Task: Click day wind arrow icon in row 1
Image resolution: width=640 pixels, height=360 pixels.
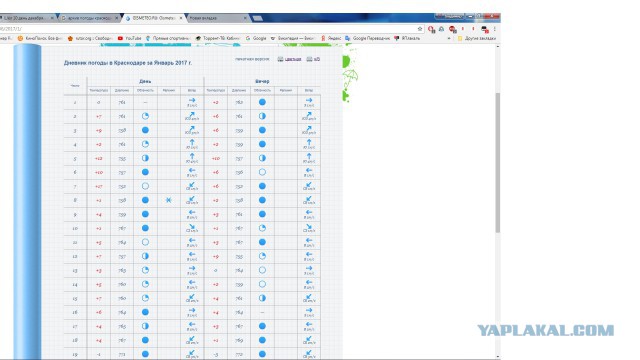Action: (x=192, y=100)
